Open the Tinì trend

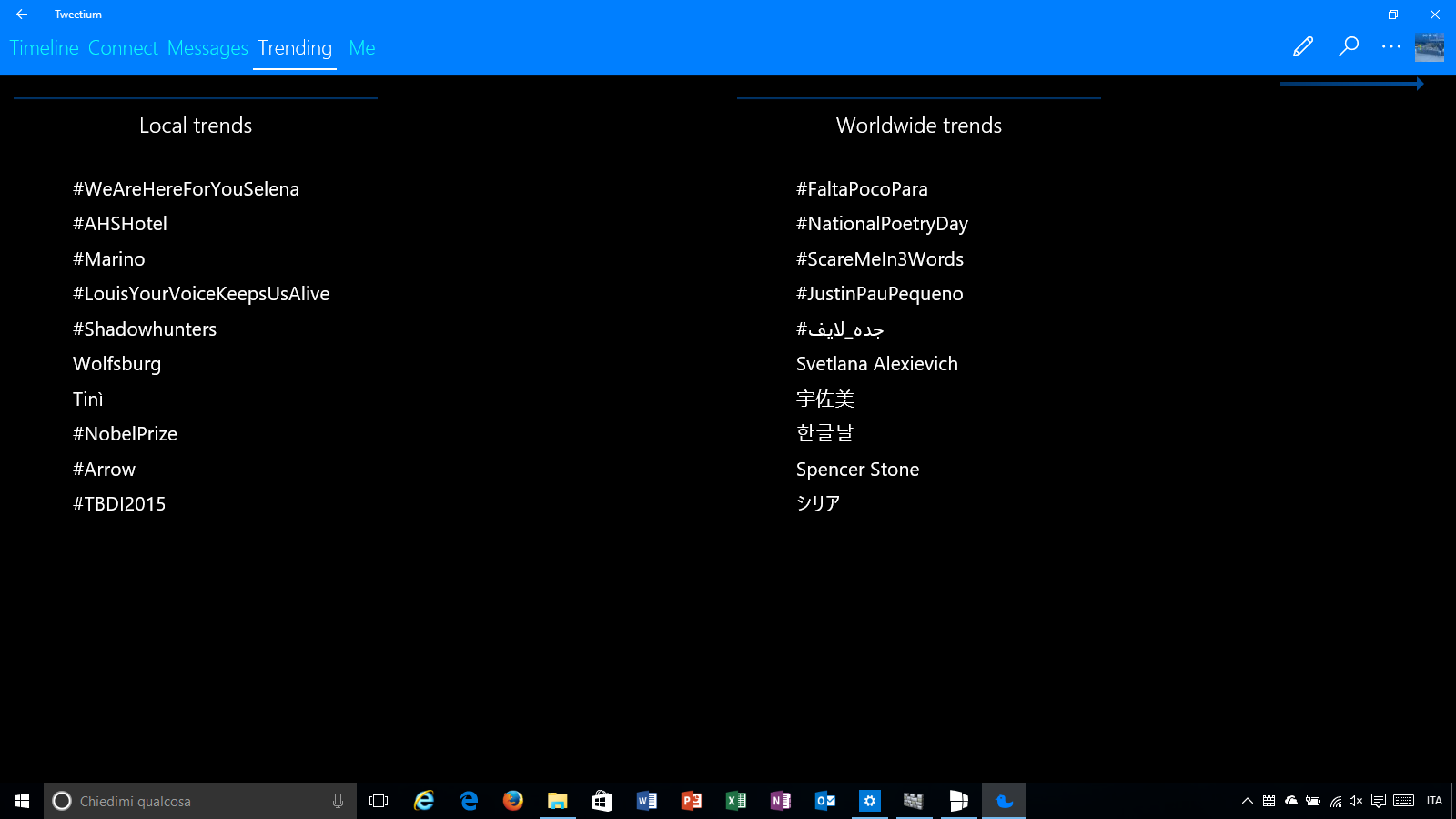tap(88, 399)
